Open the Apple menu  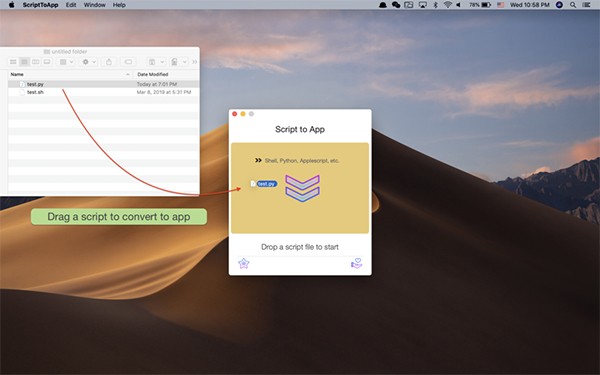pos(11,5)
